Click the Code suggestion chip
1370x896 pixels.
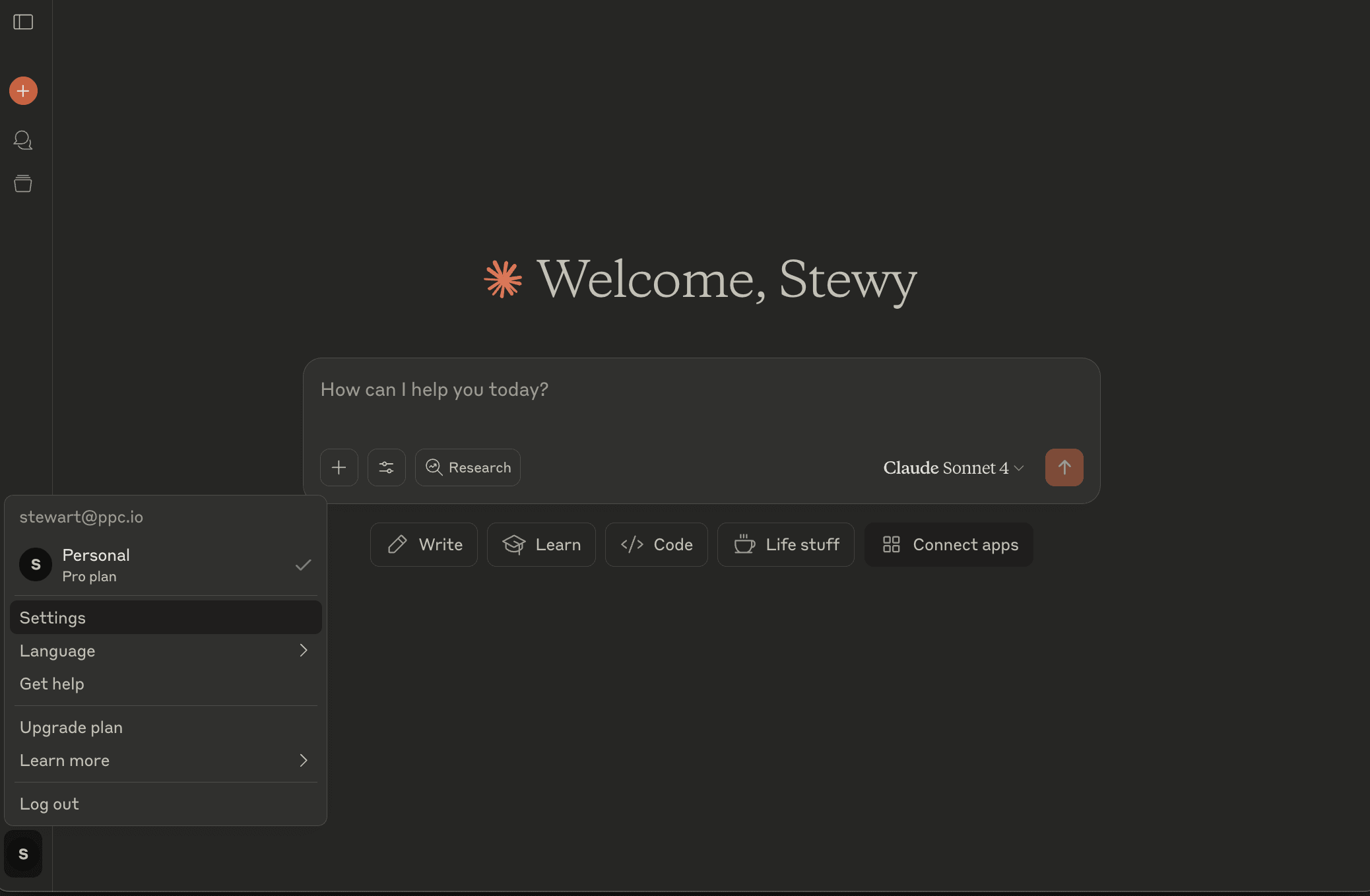(x=657, y=544)
